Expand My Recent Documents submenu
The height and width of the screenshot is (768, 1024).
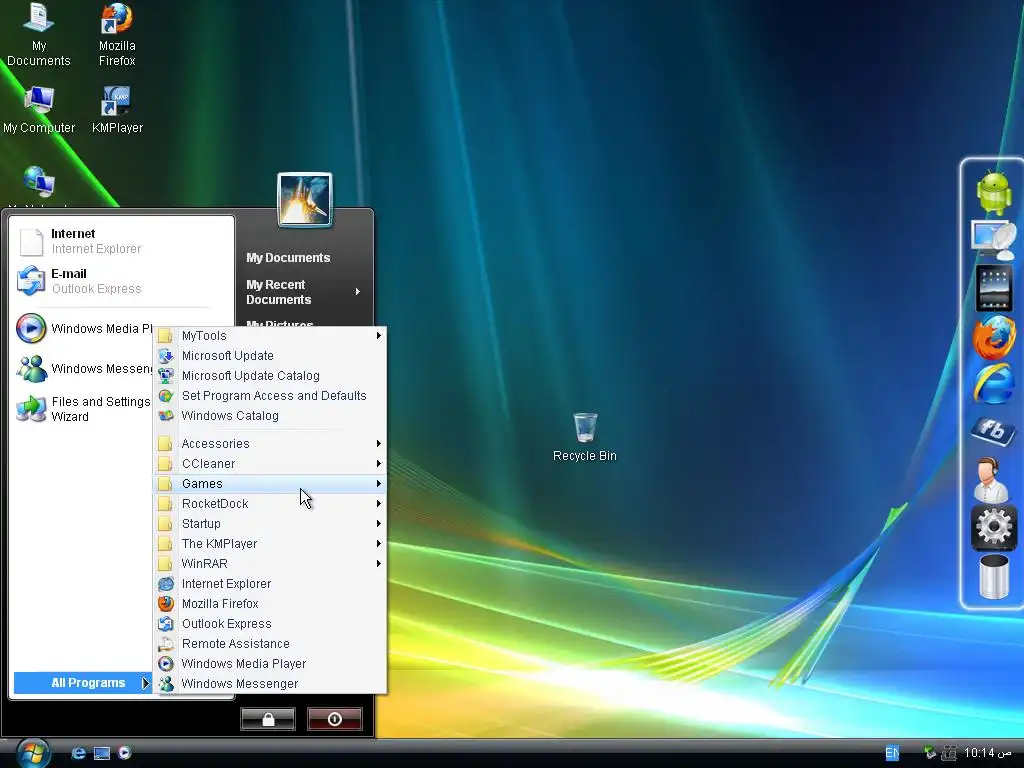pyautogui.click(x=304, y=292)
